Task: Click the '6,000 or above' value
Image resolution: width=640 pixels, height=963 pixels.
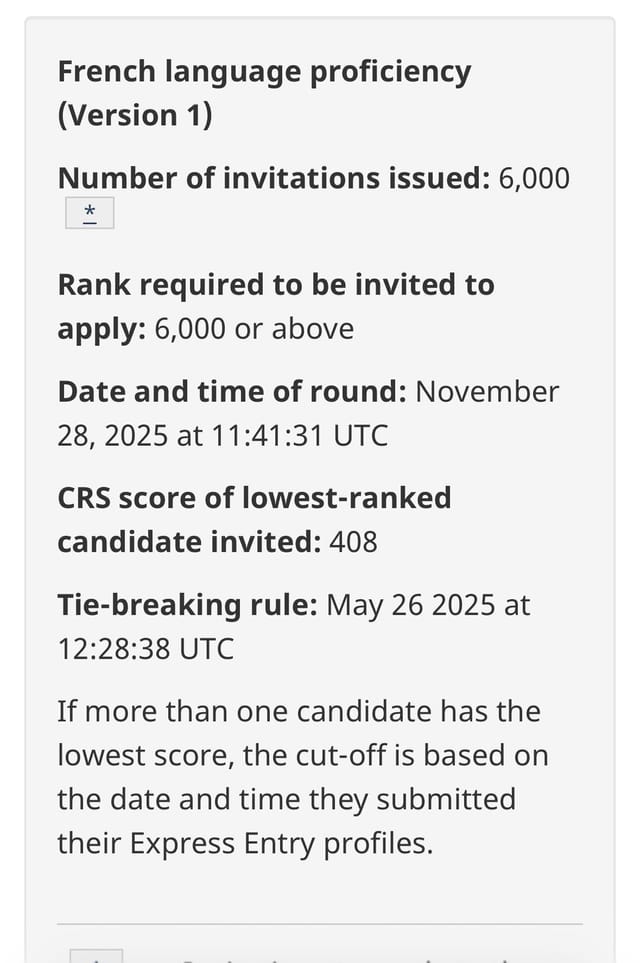Action: click(254, 329)
